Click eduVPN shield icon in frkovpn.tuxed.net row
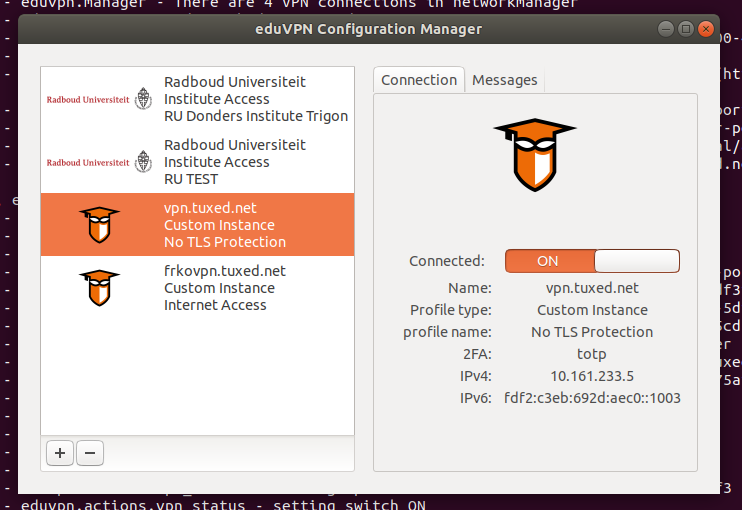 coord(99,288)
